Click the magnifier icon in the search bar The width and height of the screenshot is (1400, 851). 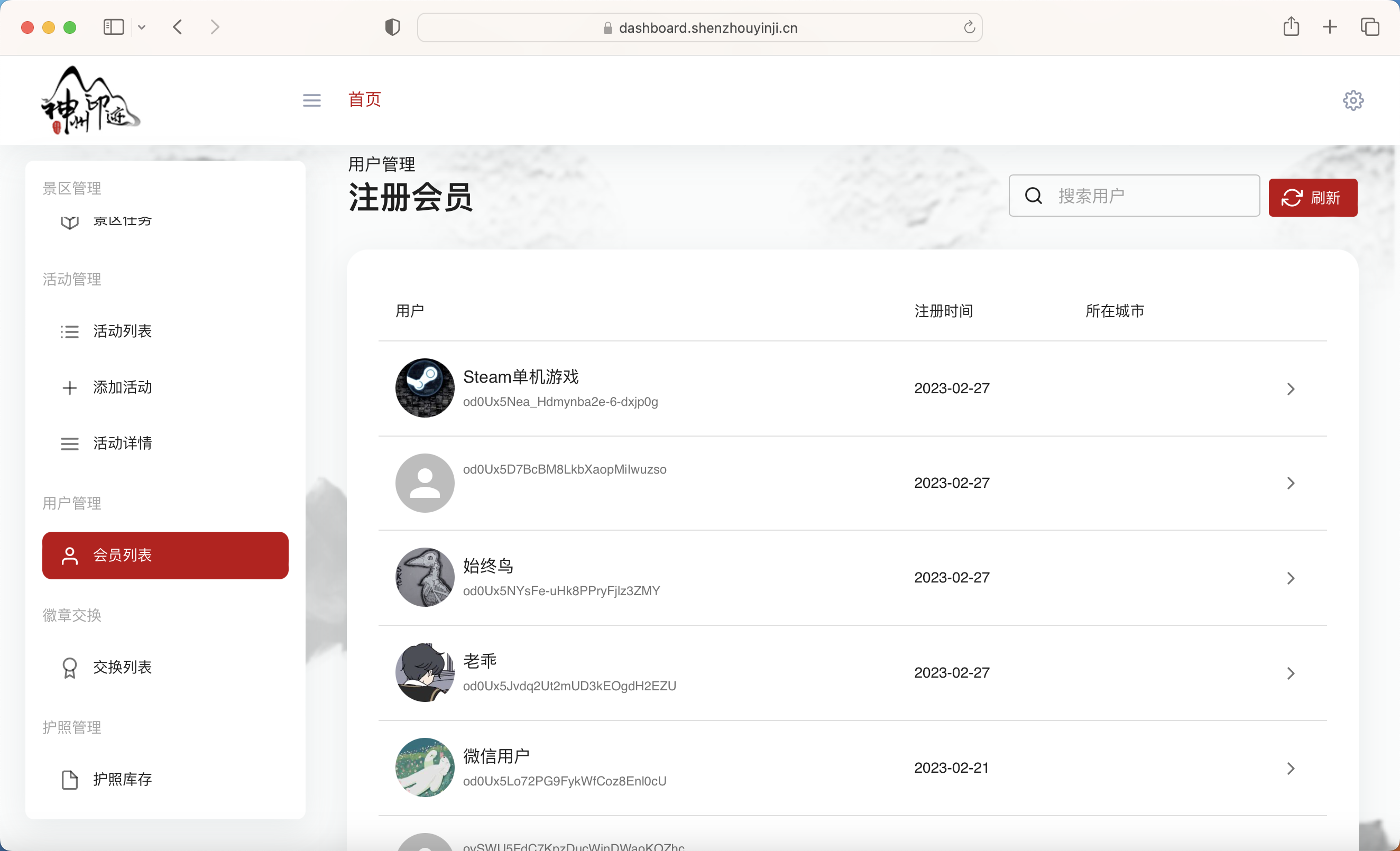1034,196
